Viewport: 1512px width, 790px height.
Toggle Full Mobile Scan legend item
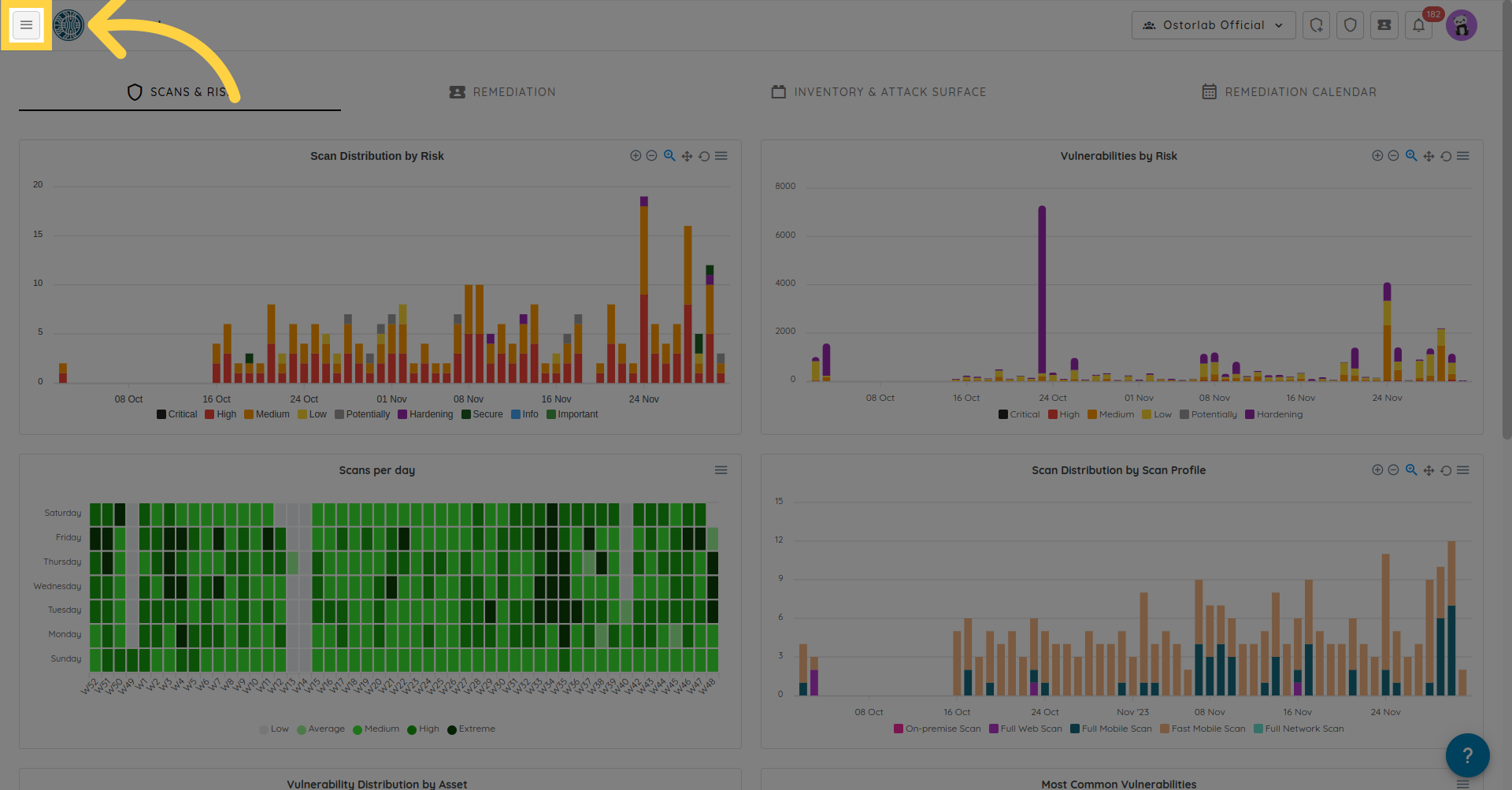click(1110, 729)
